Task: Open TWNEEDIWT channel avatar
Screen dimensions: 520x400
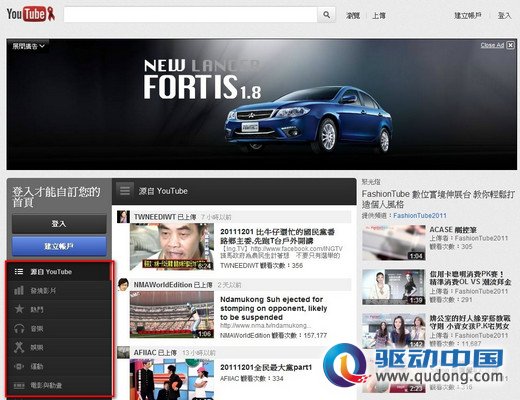Action: (123, 217)
